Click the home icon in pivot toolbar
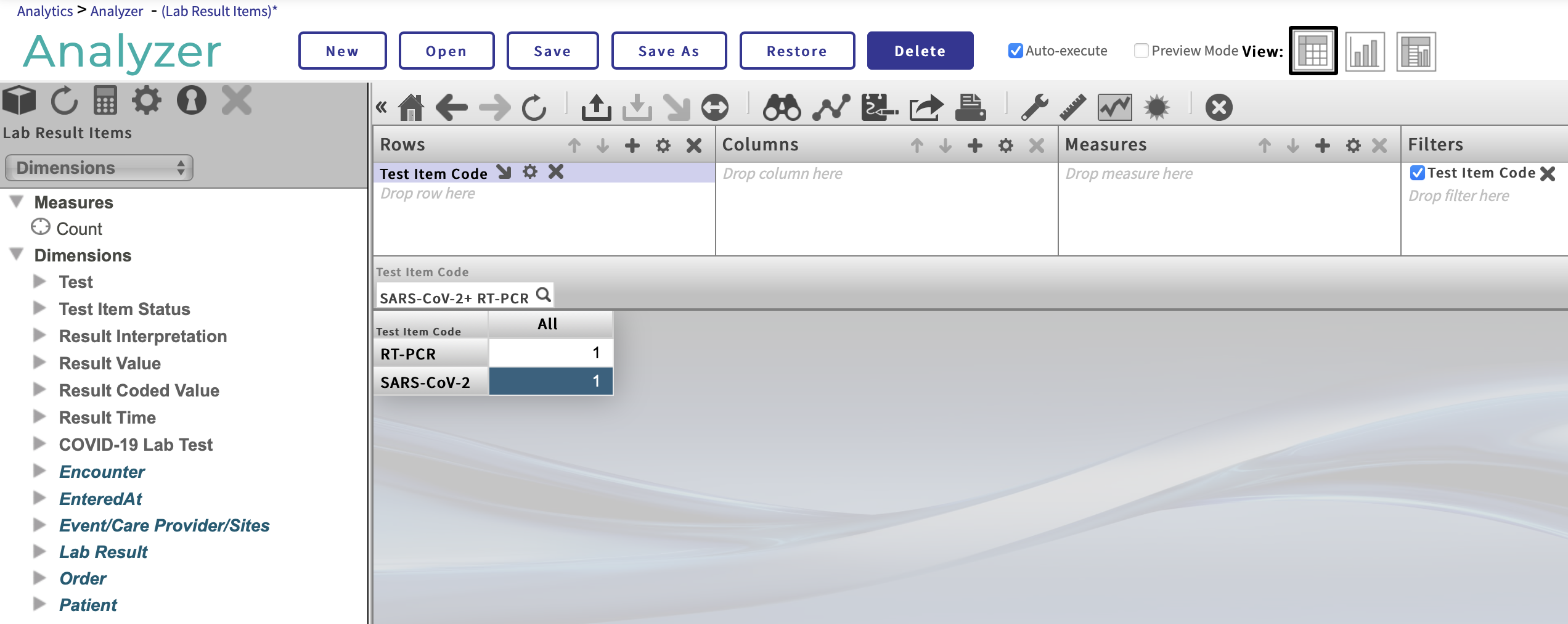This screenshot has width=1568, height=624. pyautogui.click(x=410, y=107)
